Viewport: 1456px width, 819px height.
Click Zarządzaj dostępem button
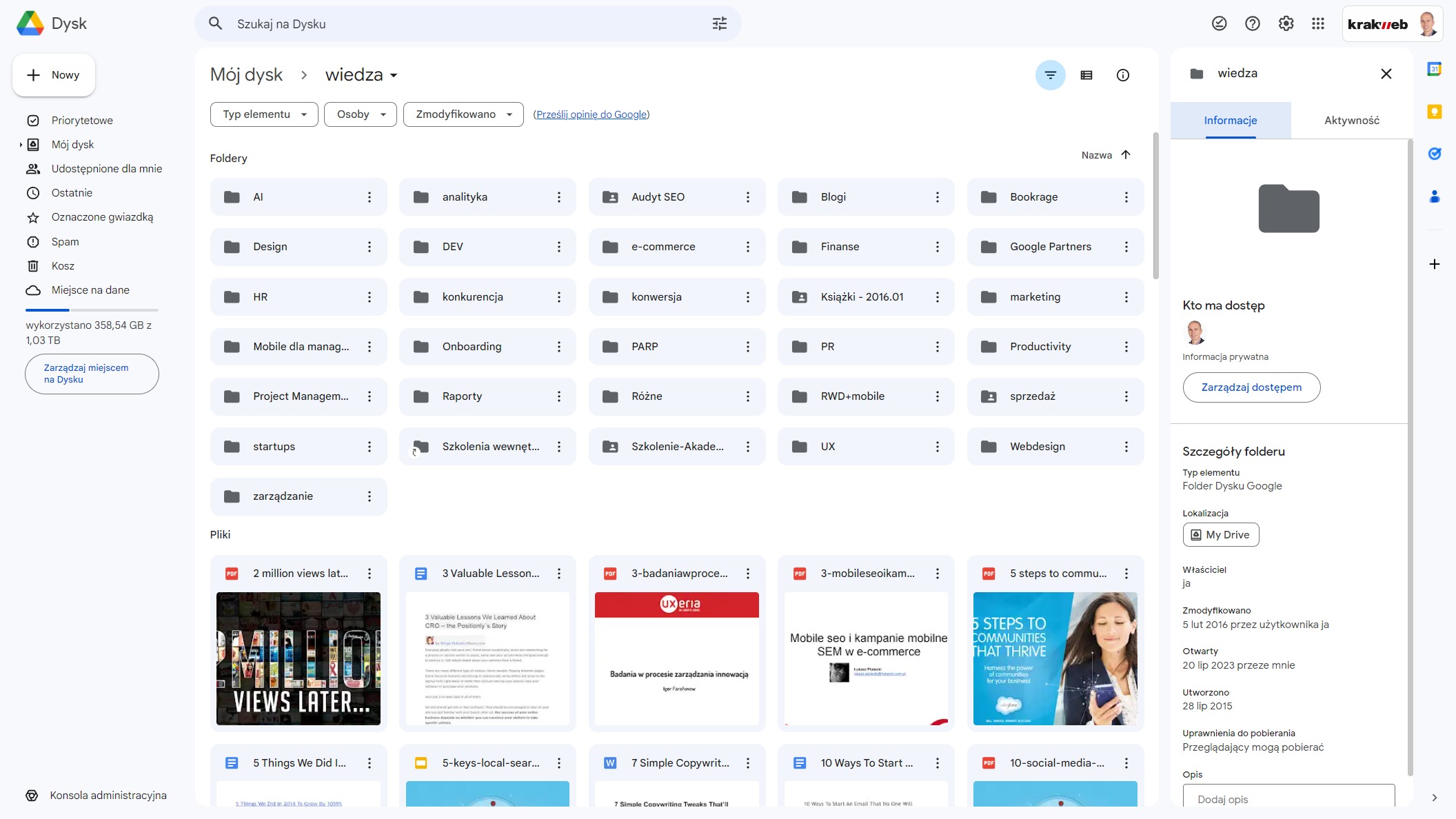coord(1251,387)
